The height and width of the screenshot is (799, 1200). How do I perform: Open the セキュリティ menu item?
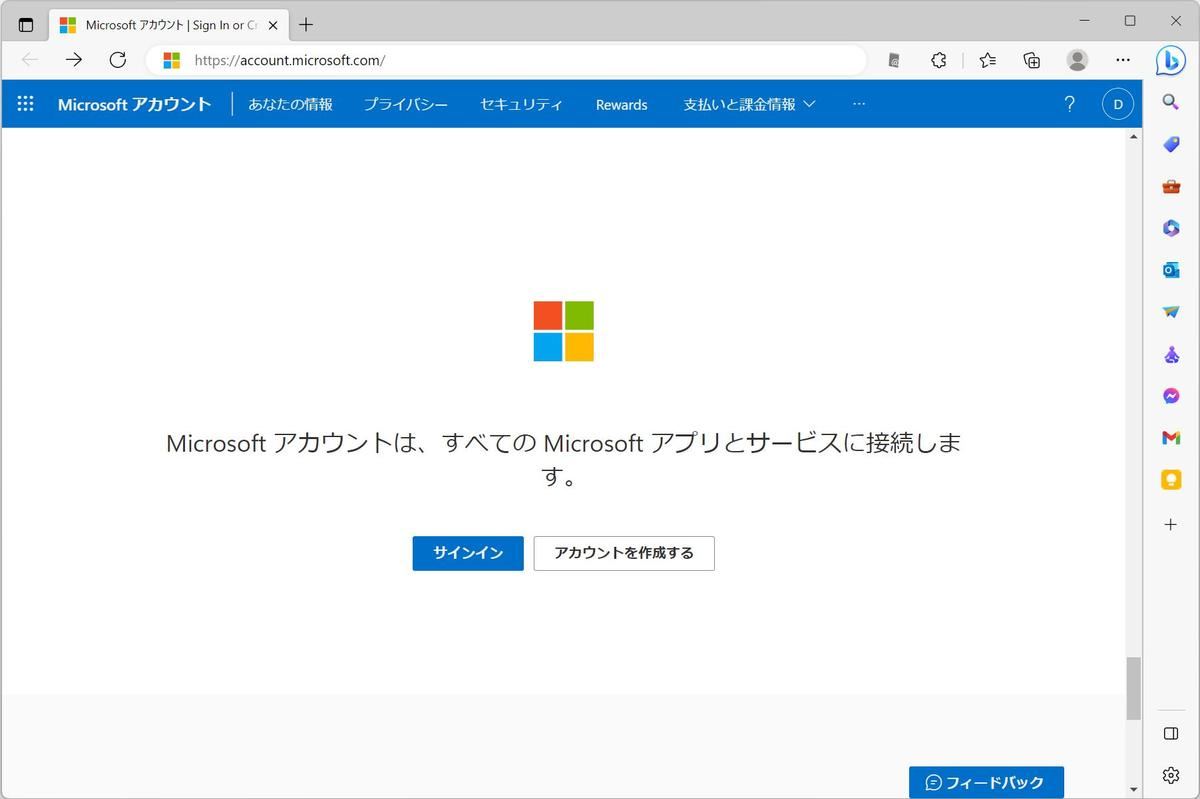pyautogui.click(x=521, y=104)
